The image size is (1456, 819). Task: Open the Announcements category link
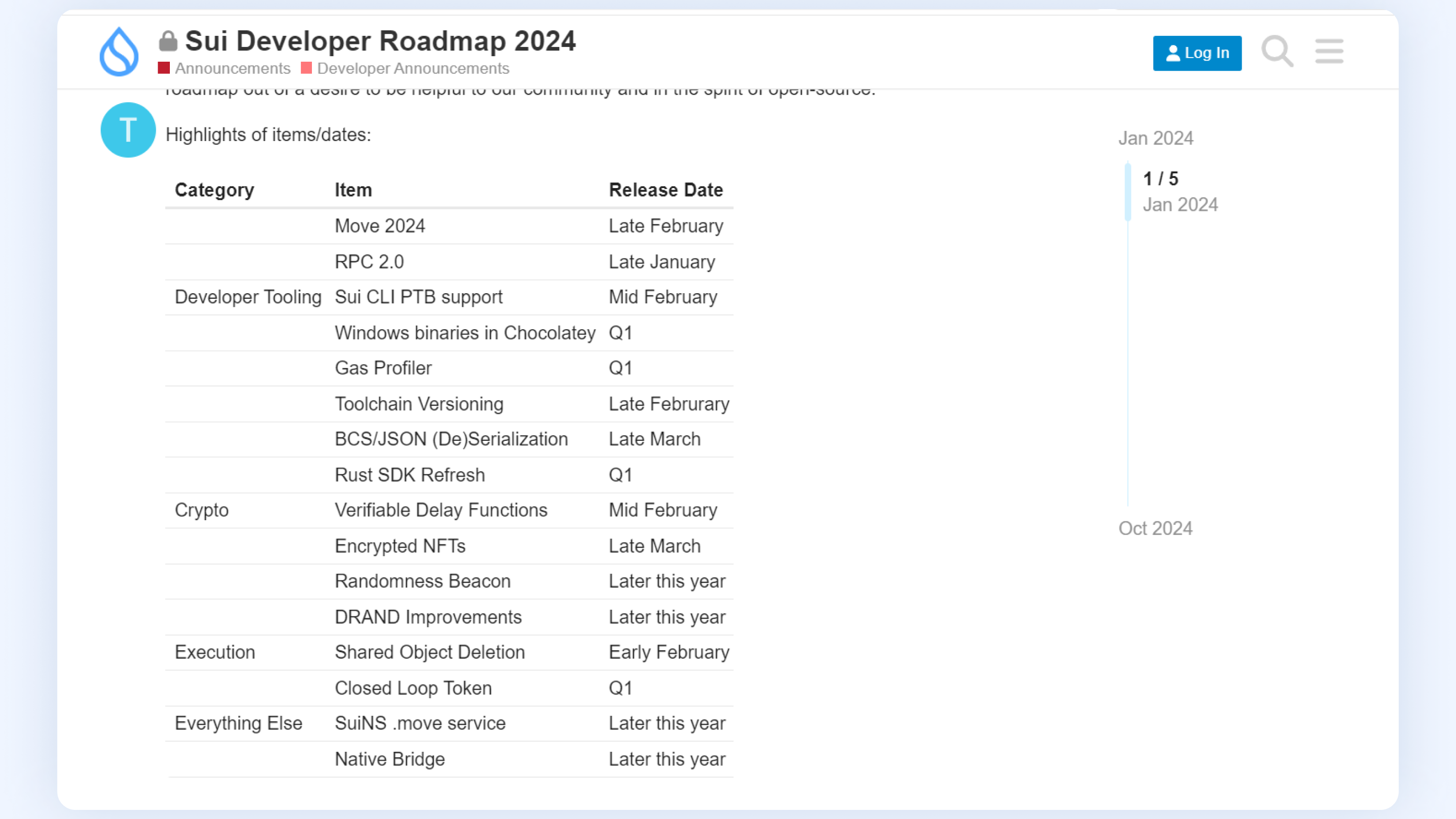coord(233,68)
